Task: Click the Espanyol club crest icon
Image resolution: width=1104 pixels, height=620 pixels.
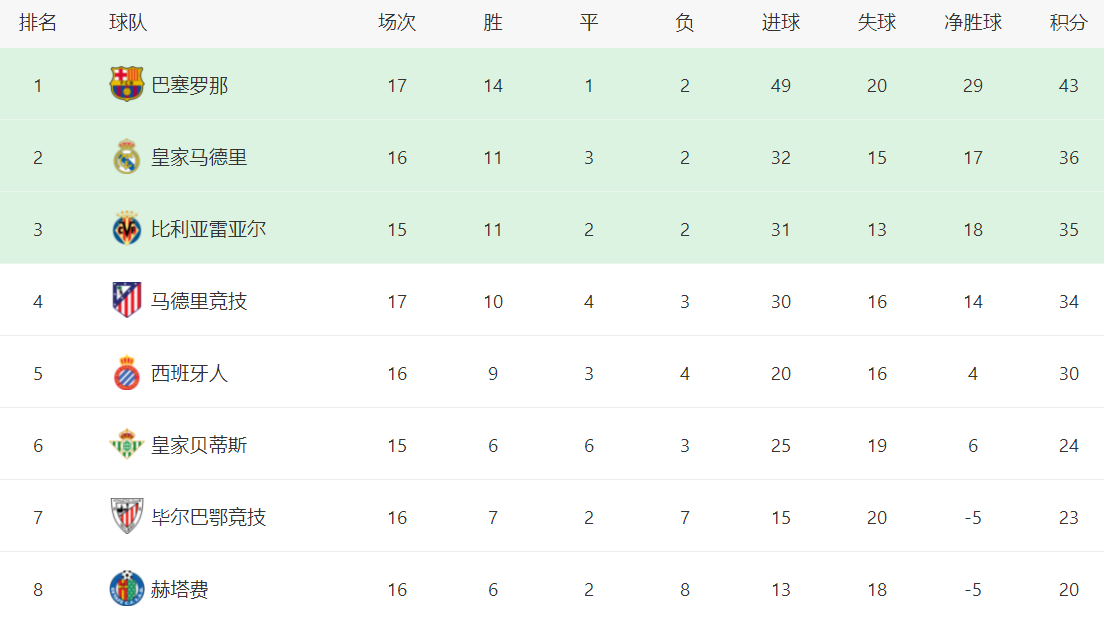Action: point(127,373)
